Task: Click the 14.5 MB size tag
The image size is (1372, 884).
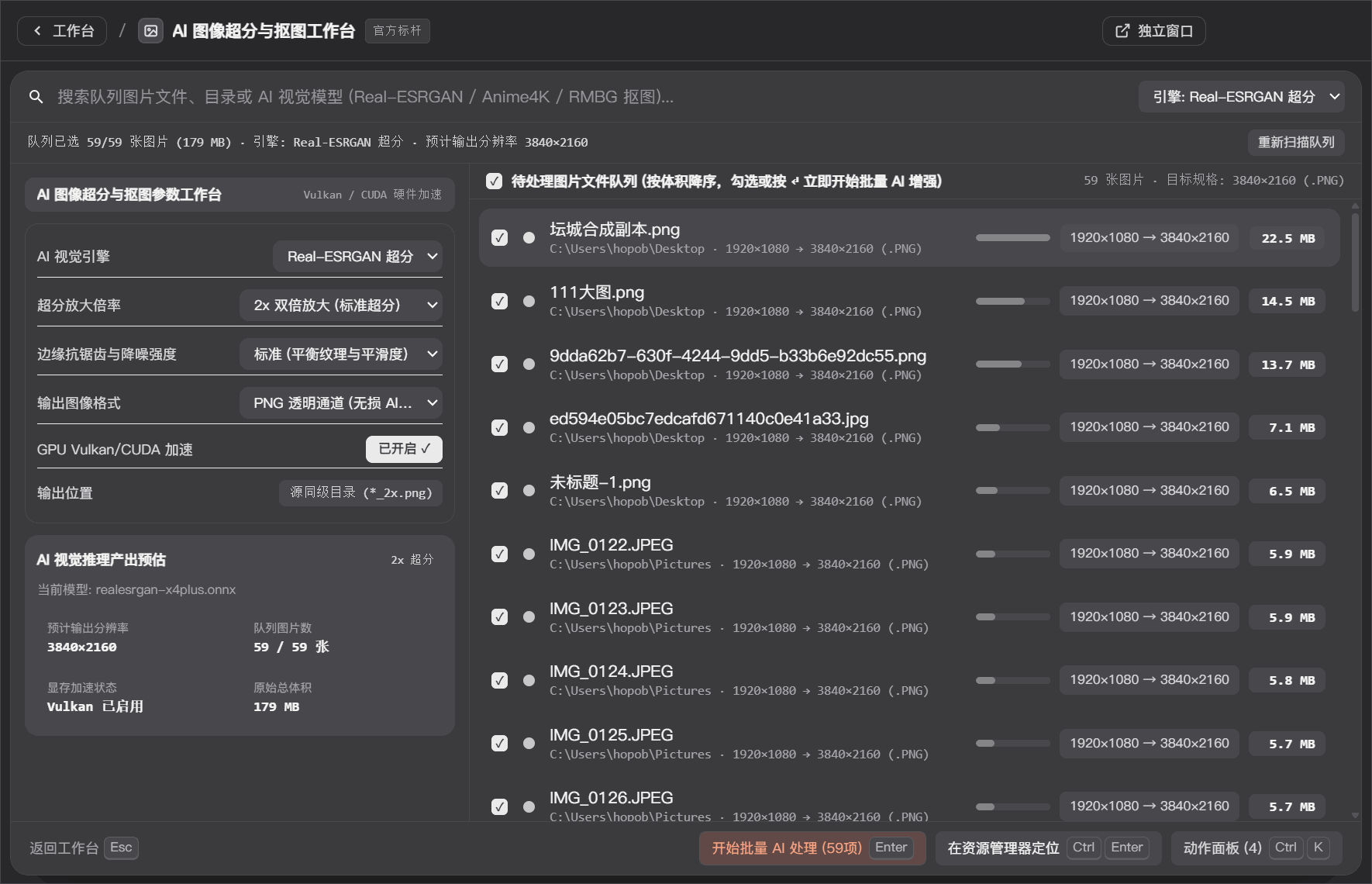Action: (x=1288, y=301)
